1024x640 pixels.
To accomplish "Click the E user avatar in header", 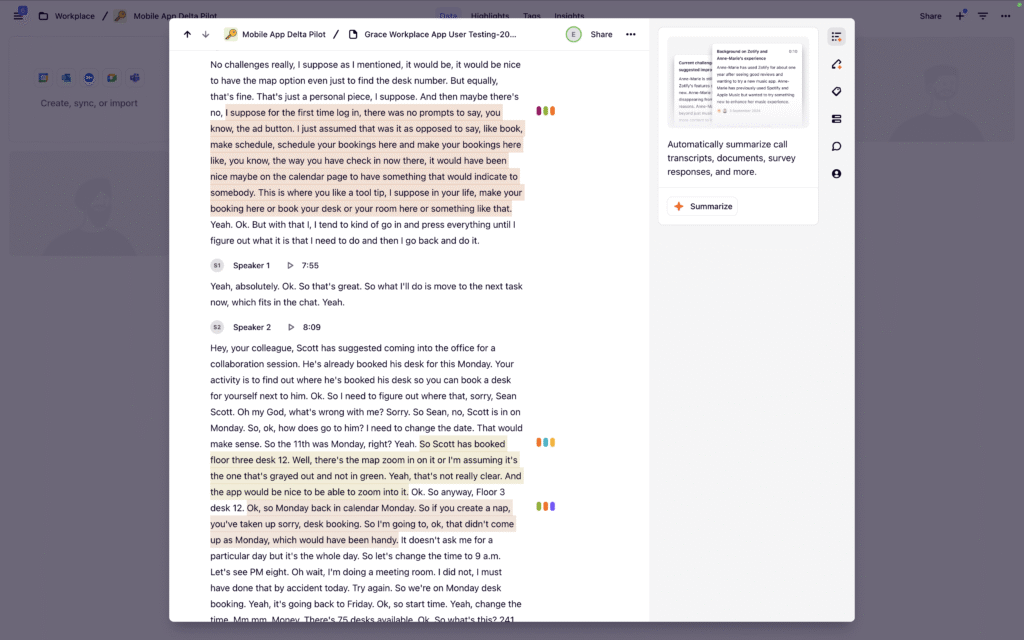I will (573, 34).
